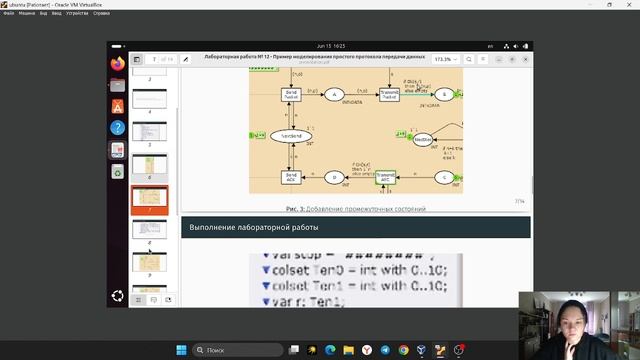Click 'Send Packet' transition in the diagram
The image size is (640, 360).
point(291,95)
